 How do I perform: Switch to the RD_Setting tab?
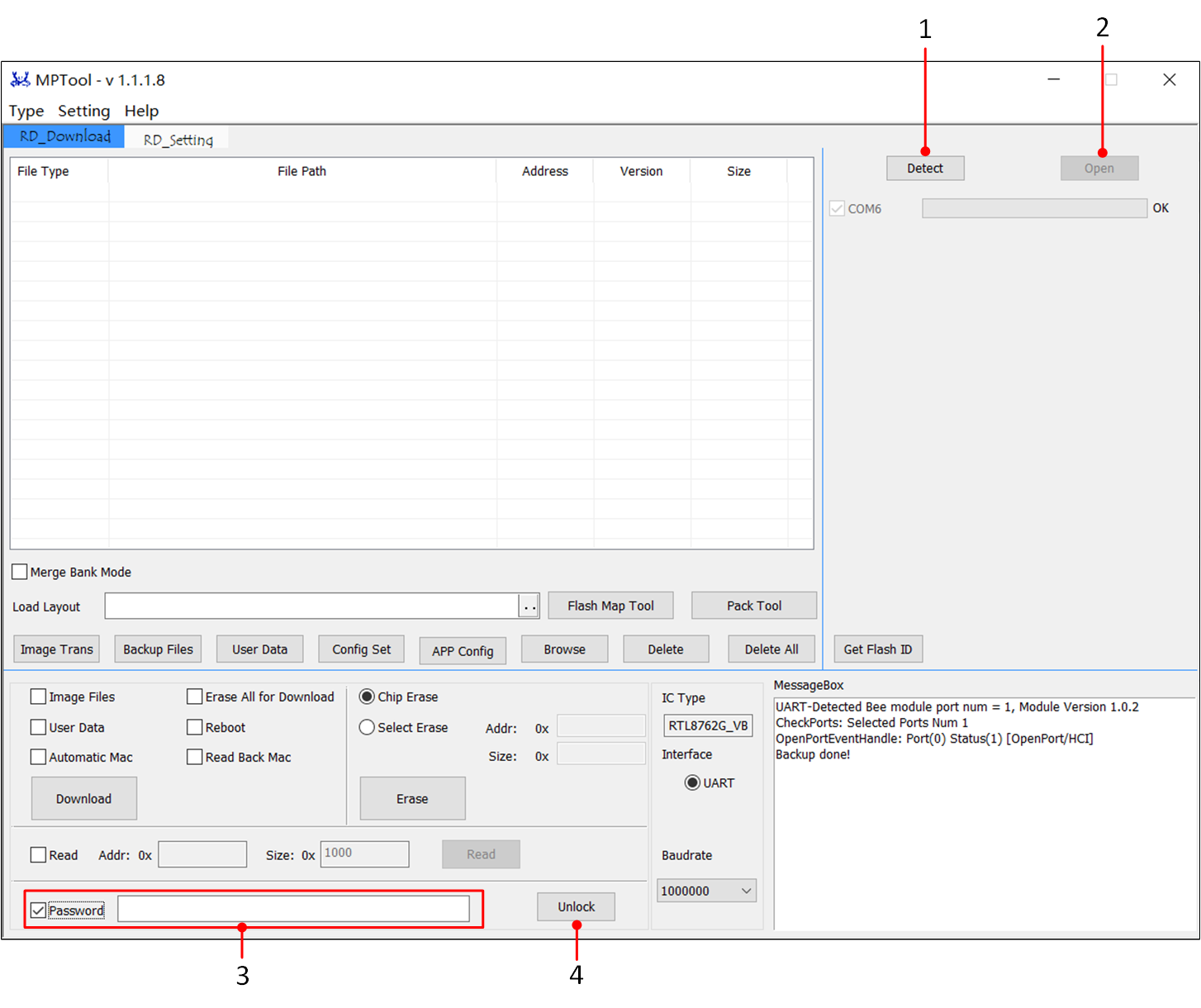[178, 140]
